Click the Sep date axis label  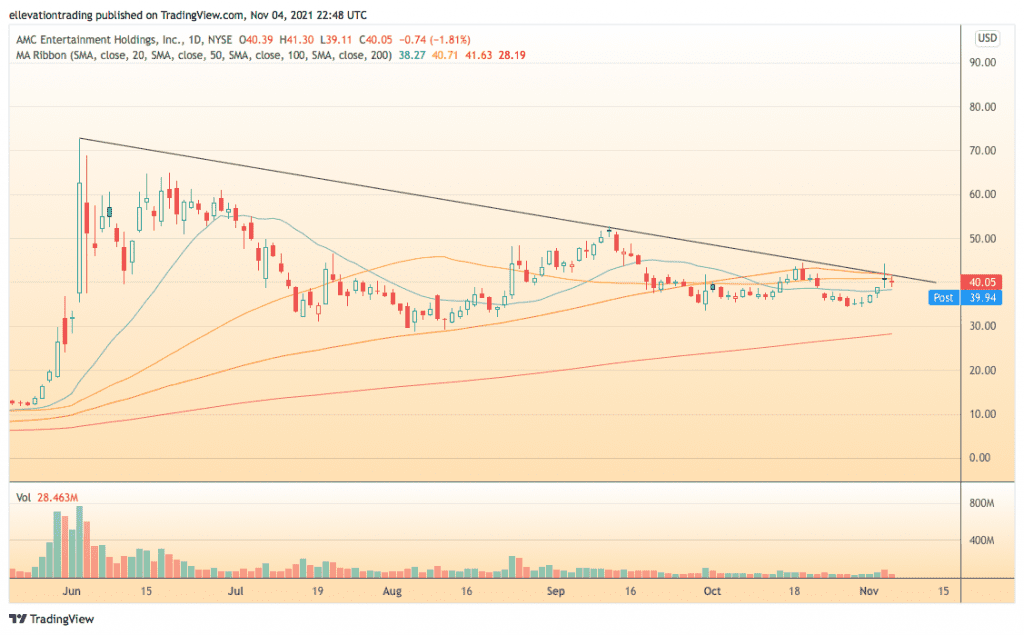[x=555, y=591]
